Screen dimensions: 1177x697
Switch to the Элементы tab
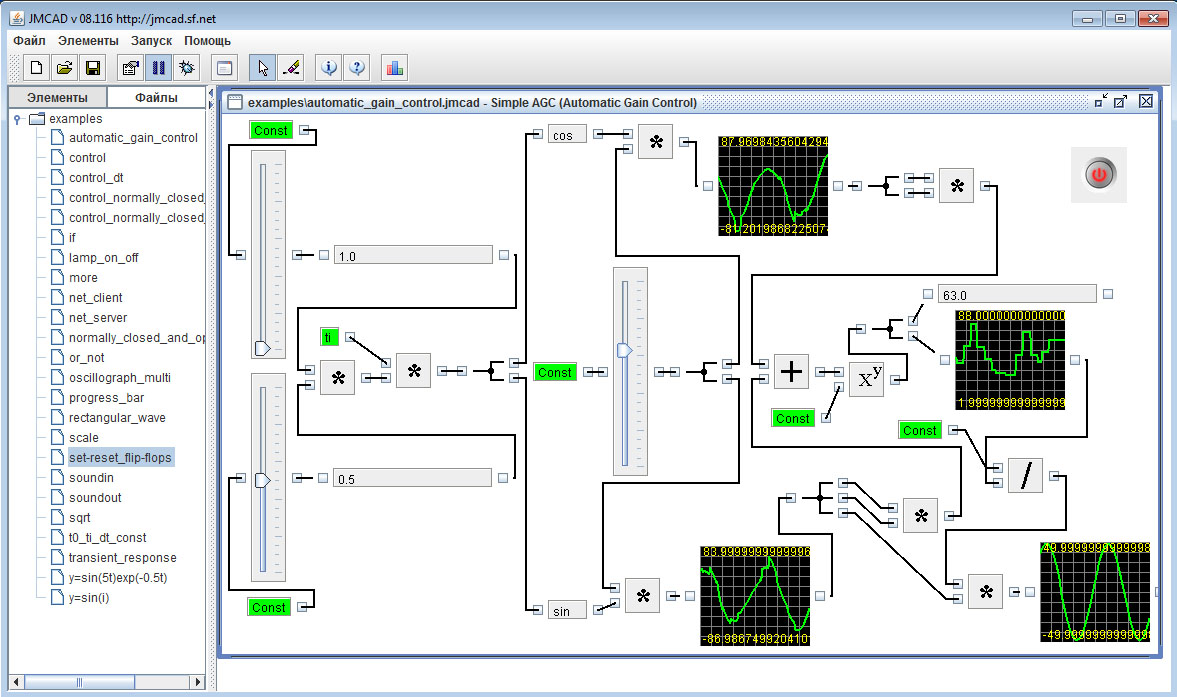57,97
